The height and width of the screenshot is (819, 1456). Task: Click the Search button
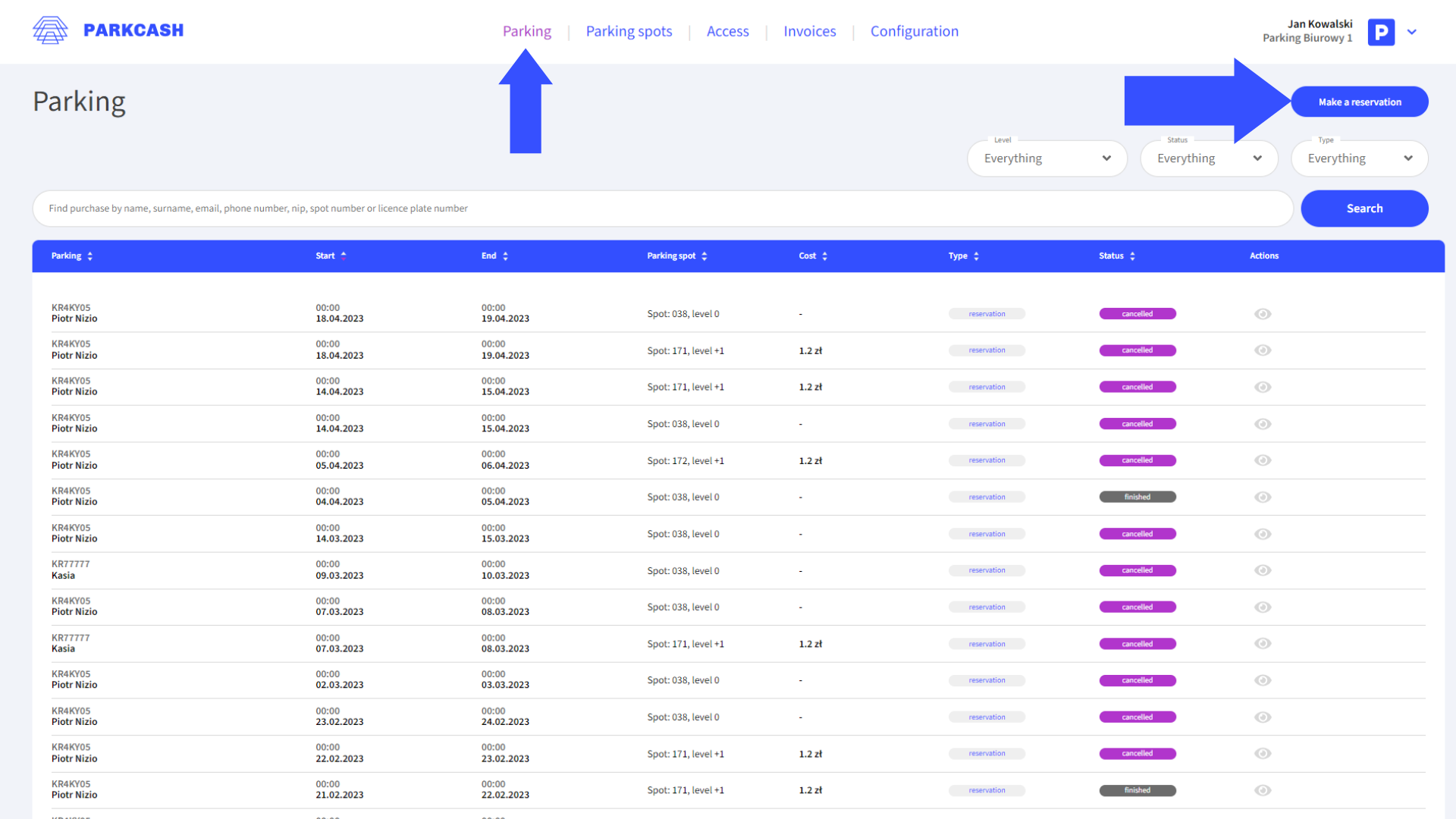pyautogui.click(x=1364, y=208)
